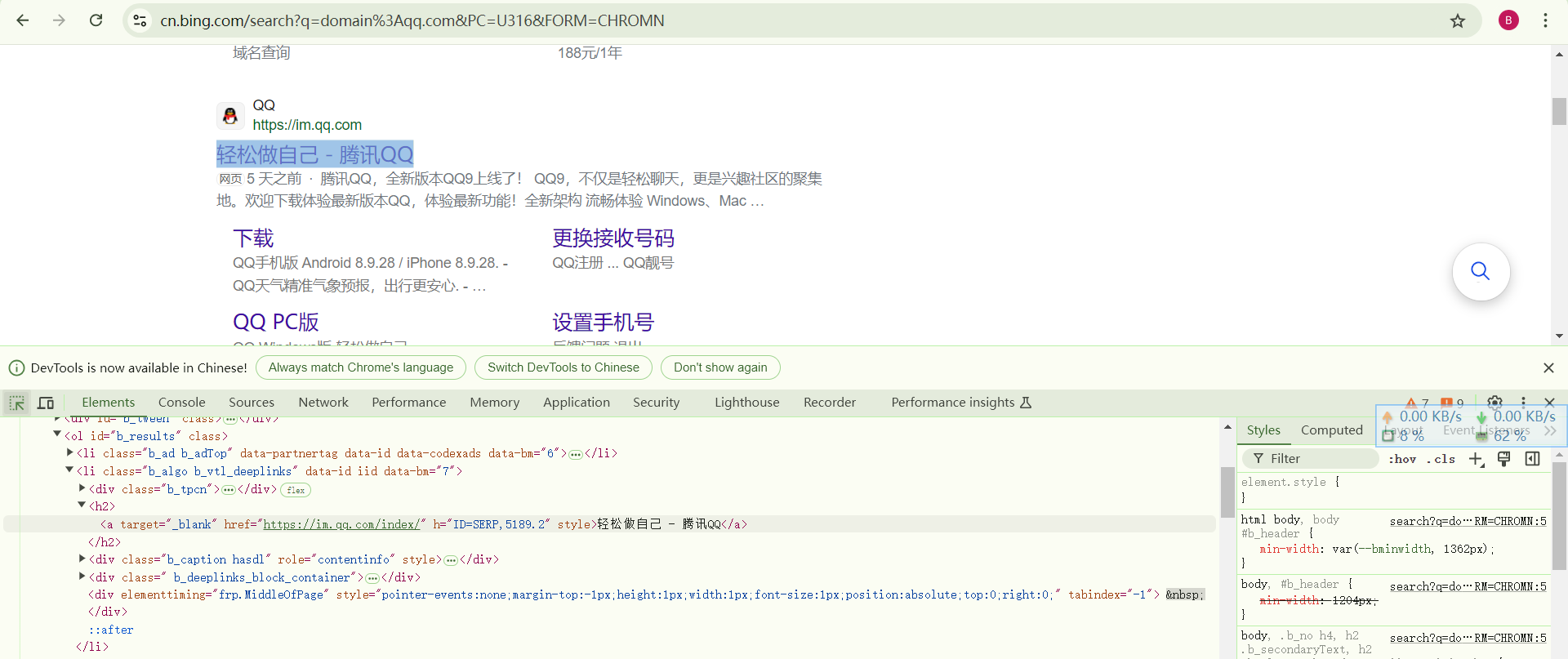Collapse the li b_algo b_vtl_deeplinks node

(x=69, y=470)
